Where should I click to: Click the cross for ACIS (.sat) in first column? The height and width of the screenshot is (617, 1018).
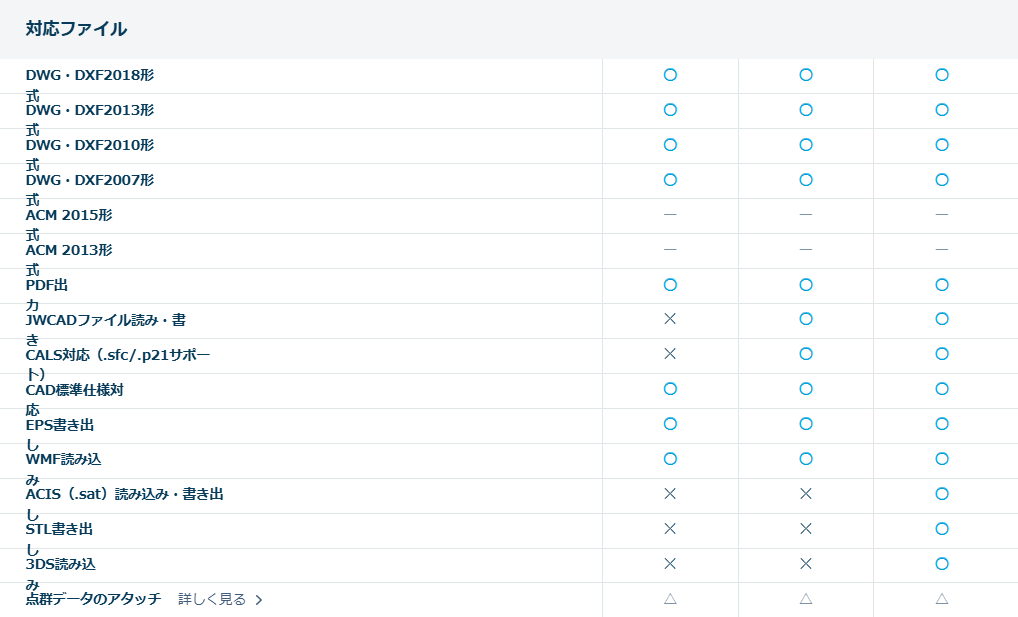(670, 494)
